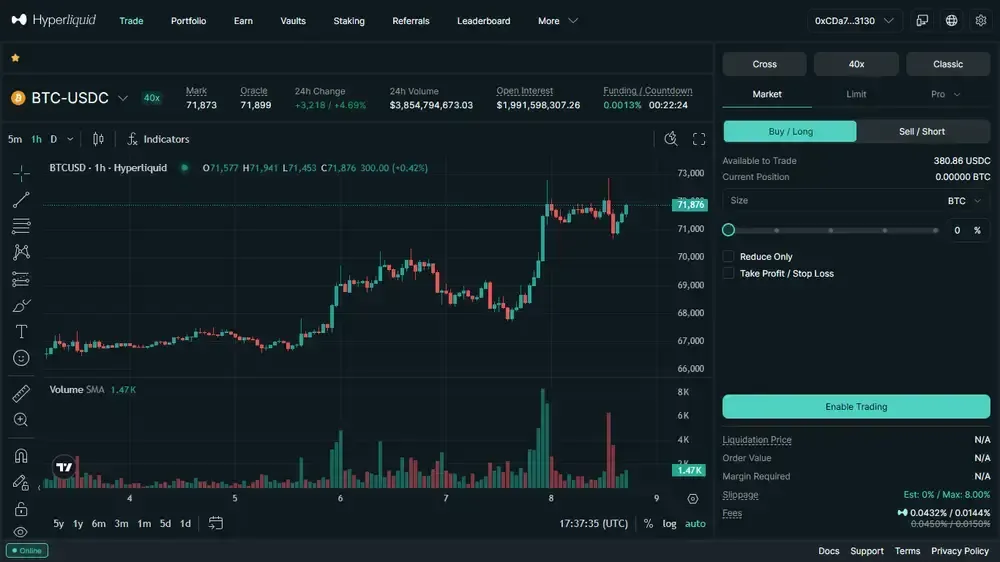Check Take Profit / Stop Loss
This screenshot has width=1000, height=562.
tap(729, 273)
